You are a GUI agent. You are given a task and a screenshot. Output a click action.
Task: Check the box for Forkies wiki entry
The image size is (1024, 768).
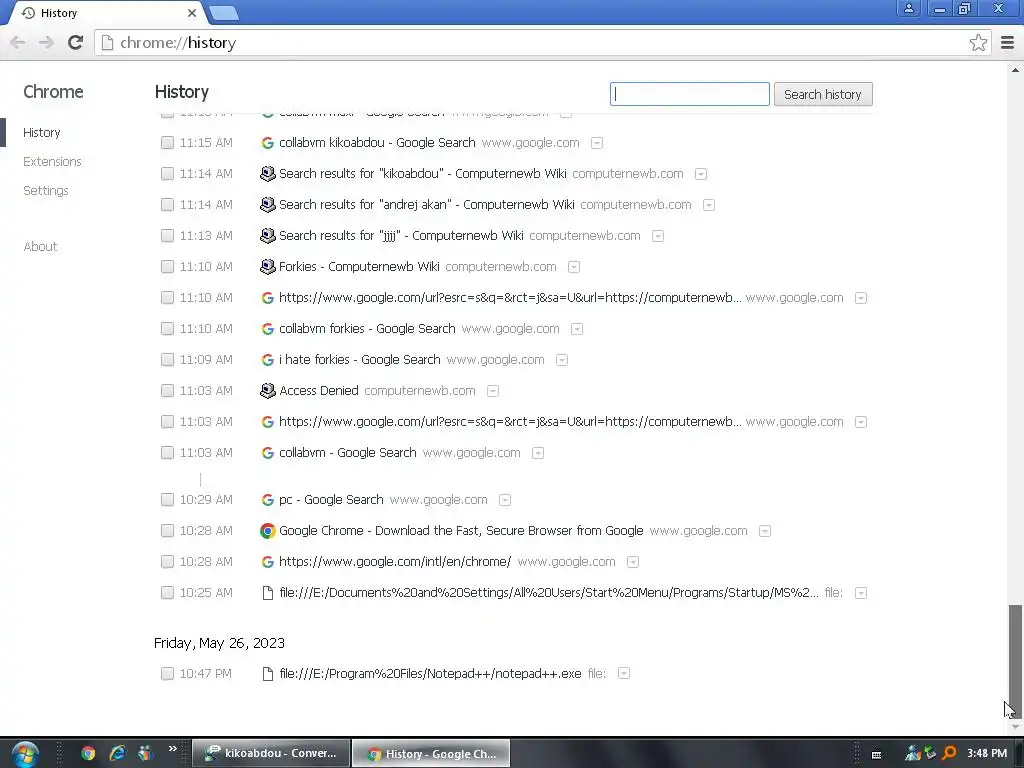[x=167, y=266]
